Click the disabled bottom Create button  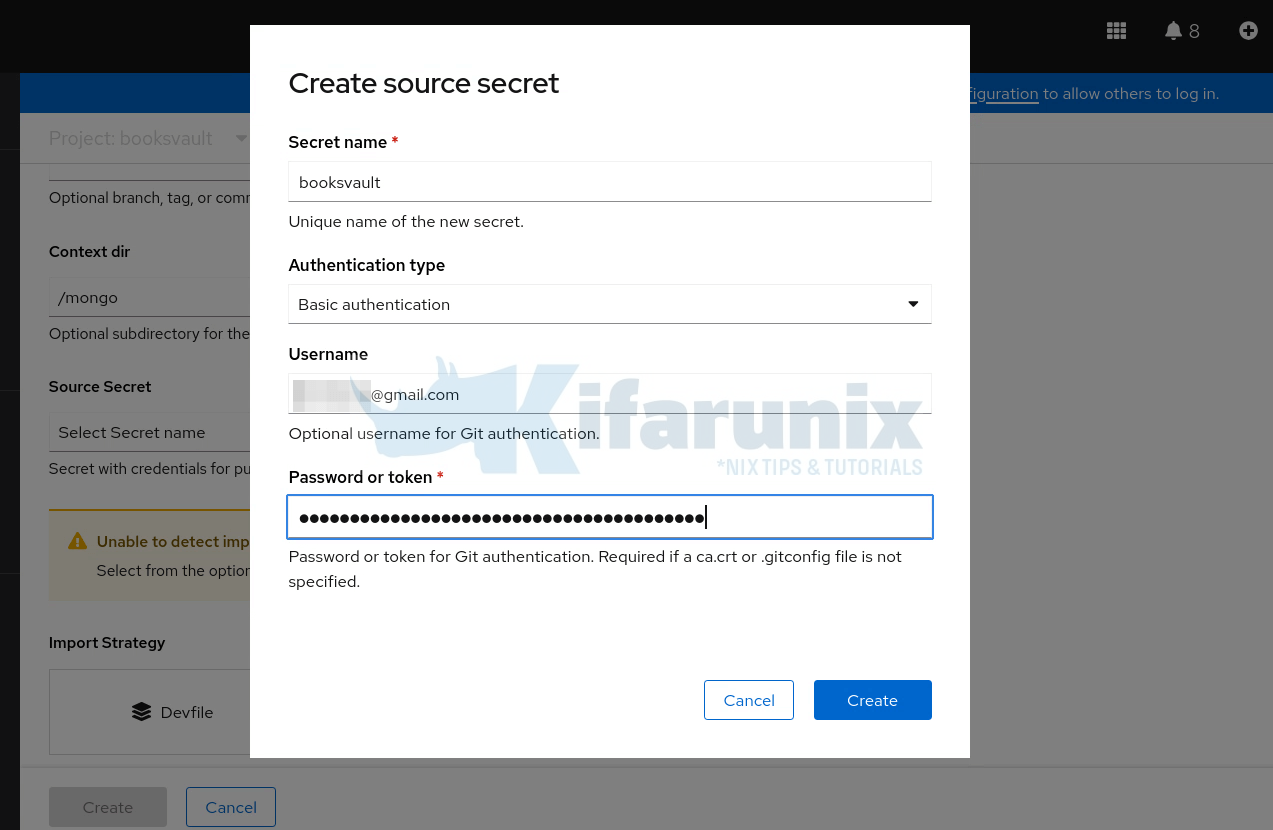[108, 807]
